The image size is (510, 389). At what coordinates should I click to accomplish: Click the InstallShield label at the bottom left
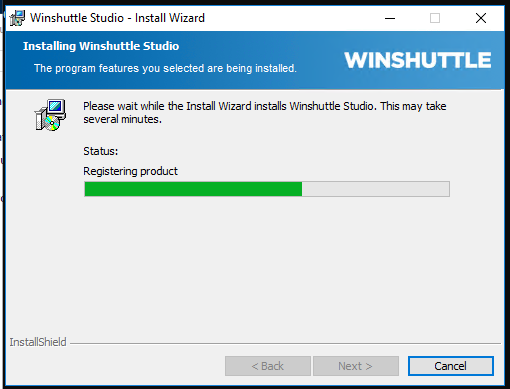coord(38,342)
